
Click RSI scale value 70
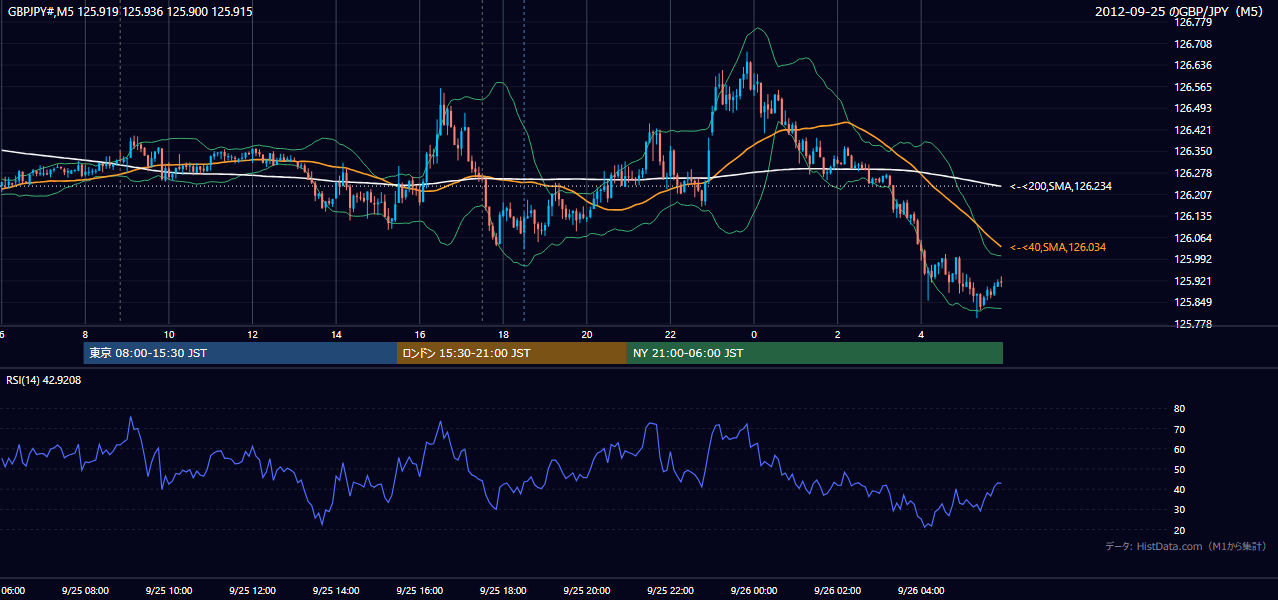click(x=1179, y=429)
